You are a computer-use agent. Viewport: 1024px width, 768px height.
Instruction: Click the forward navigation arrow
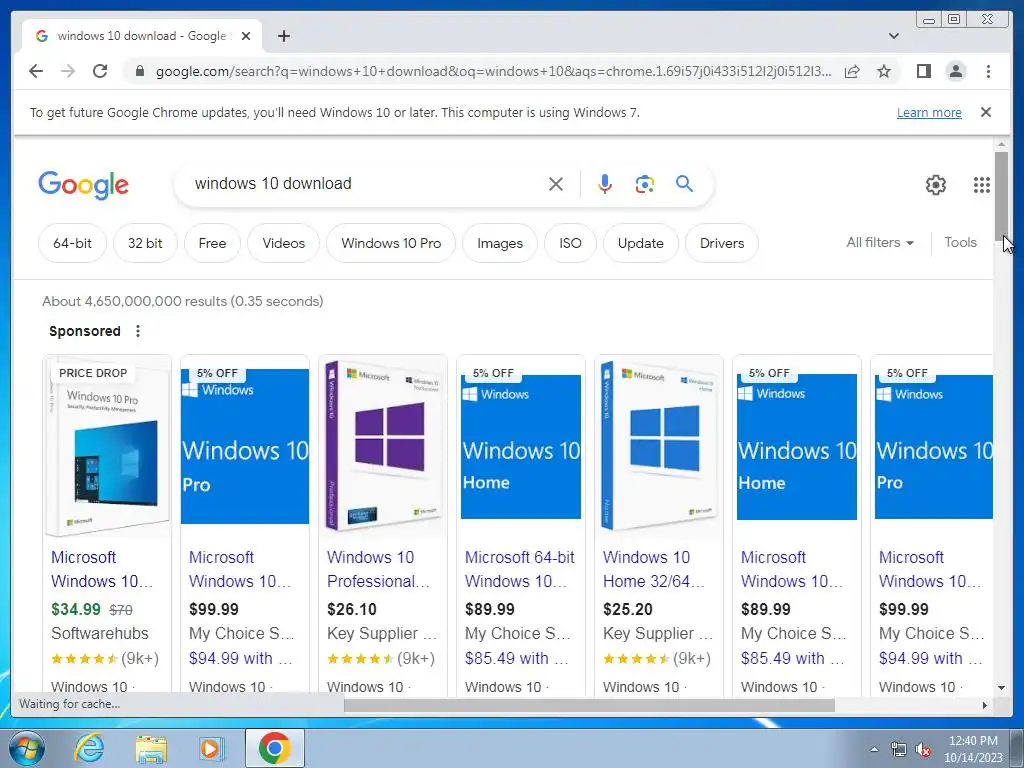pyautogui.click(x=68, y=71)
